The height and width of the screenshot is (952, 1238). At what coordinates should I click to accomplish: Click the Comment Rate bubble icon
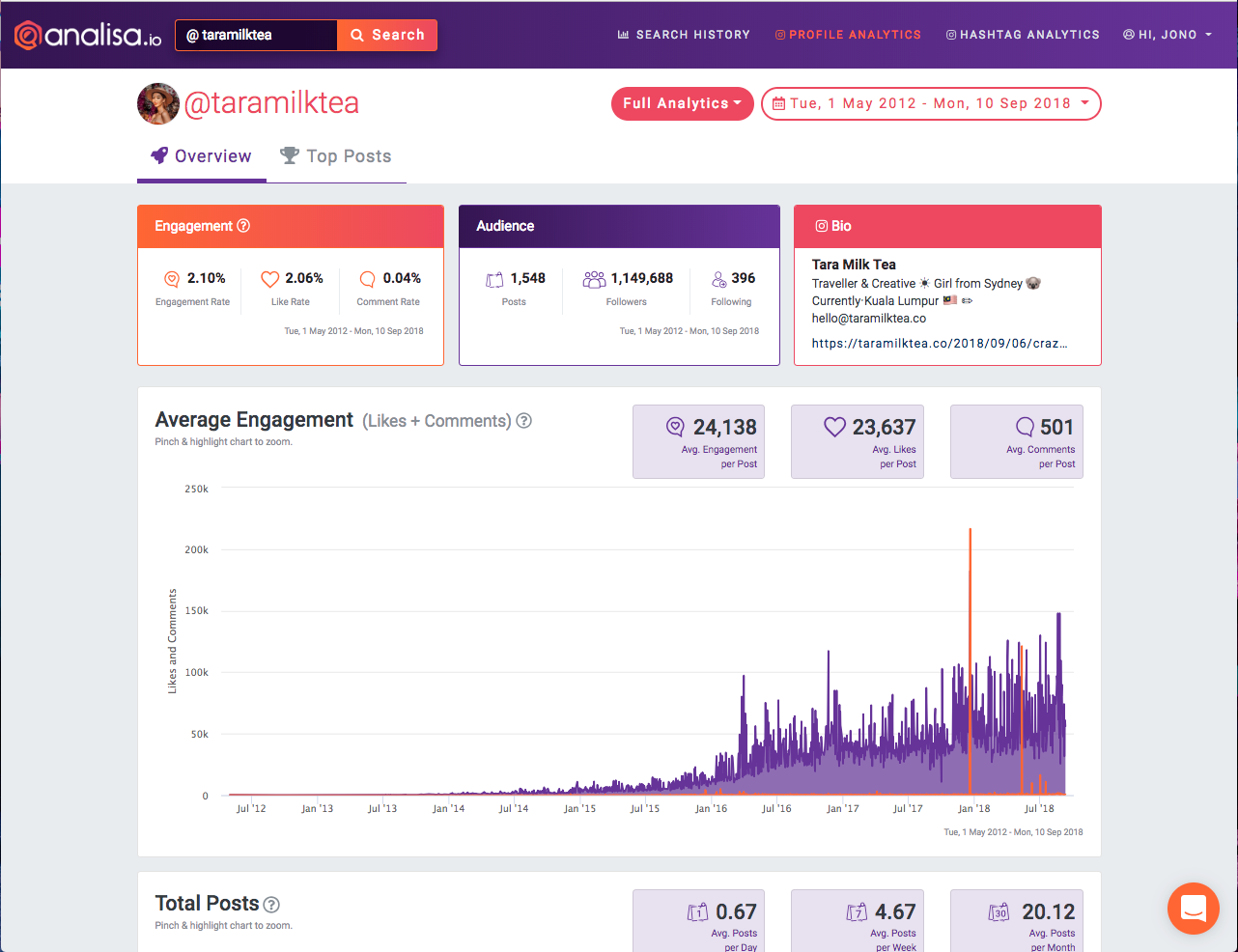pyautogui.click(x=368, y=279)
